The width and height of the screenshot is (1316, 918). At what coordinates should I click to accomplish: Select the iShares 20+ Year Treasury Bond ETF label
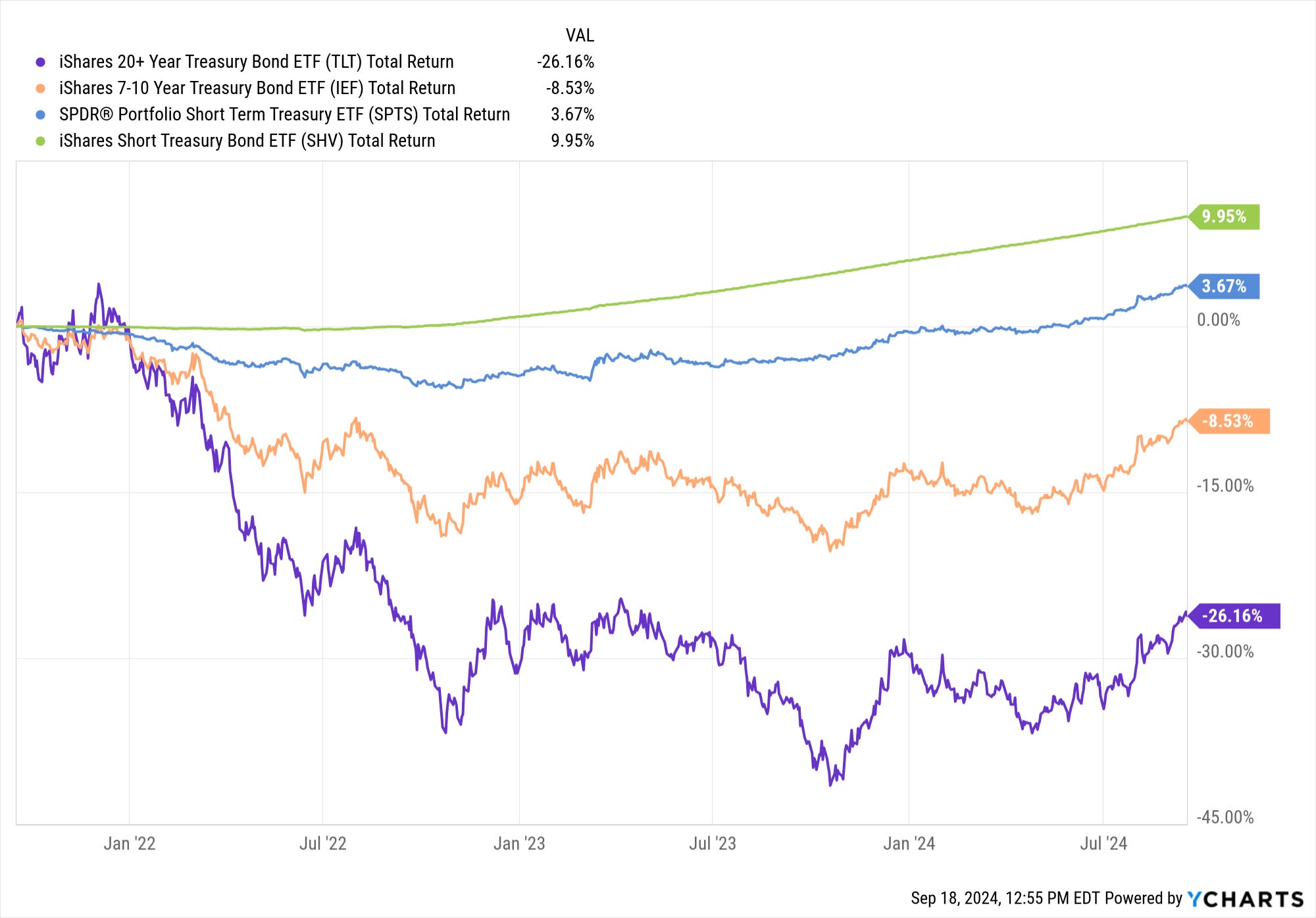pos(257,62)
